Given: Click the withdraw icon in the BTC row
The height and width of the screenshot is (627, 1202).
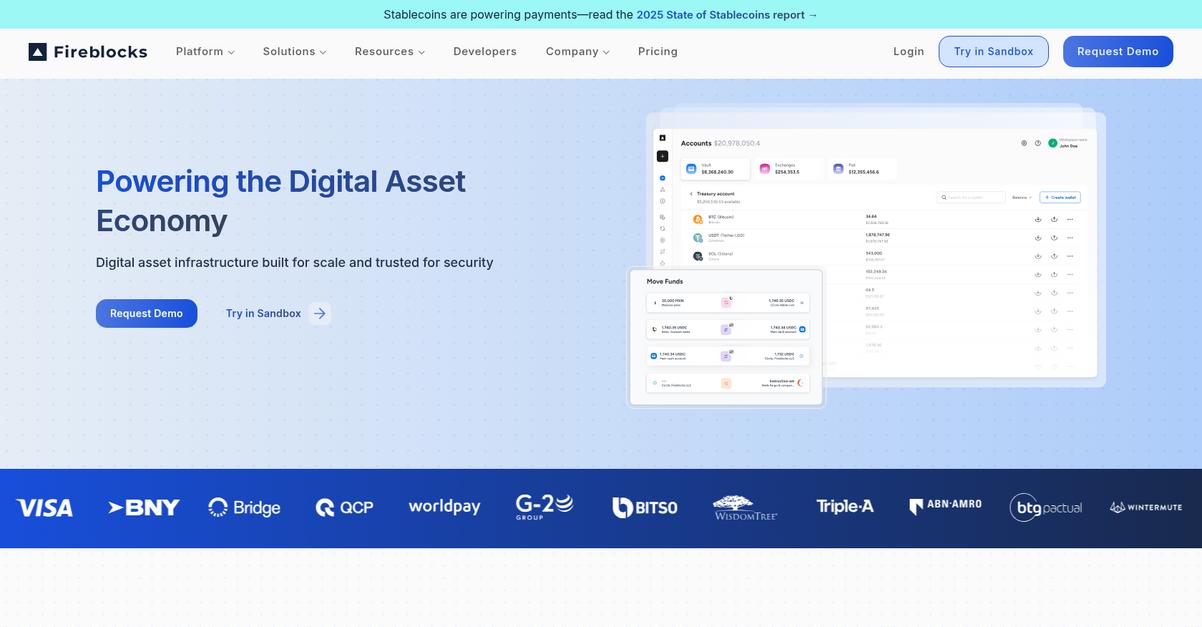Looking at the screenshot, I should pos(1054,219).
